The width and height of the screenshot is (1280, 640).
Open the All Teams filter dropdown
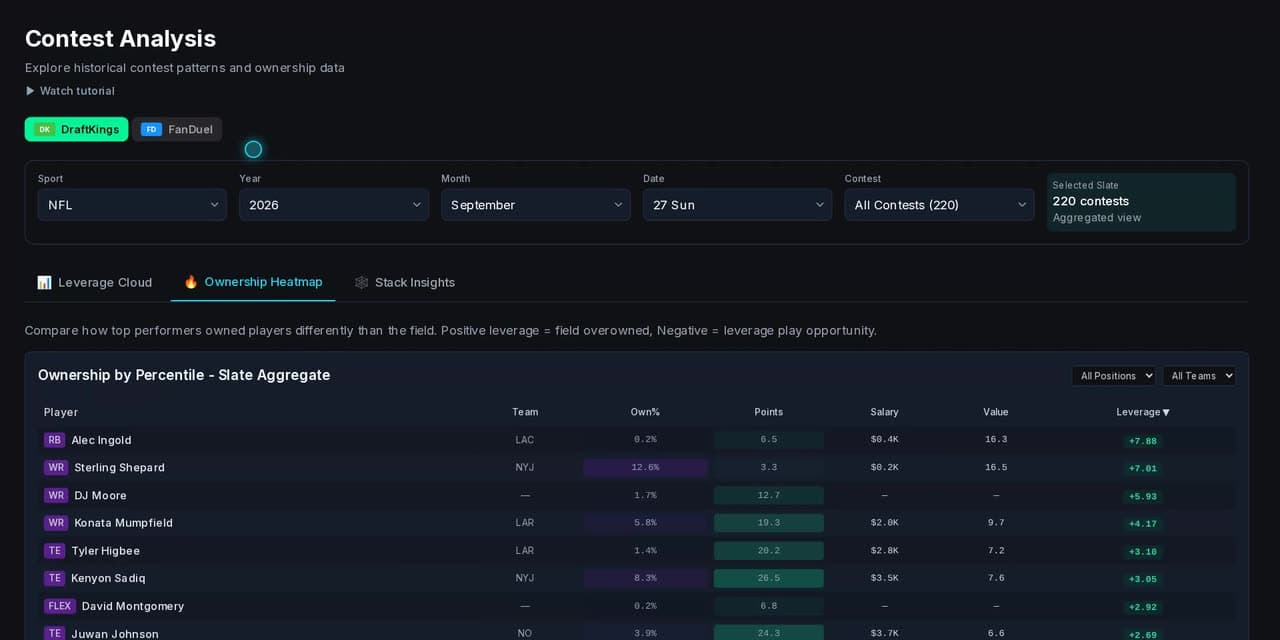[x=1199, y=376]
